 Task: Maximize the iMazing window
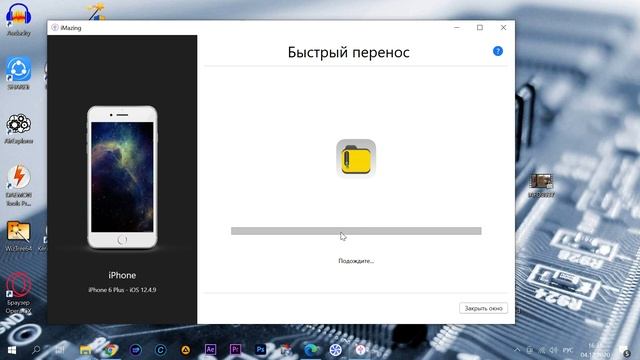pos(480,27)
